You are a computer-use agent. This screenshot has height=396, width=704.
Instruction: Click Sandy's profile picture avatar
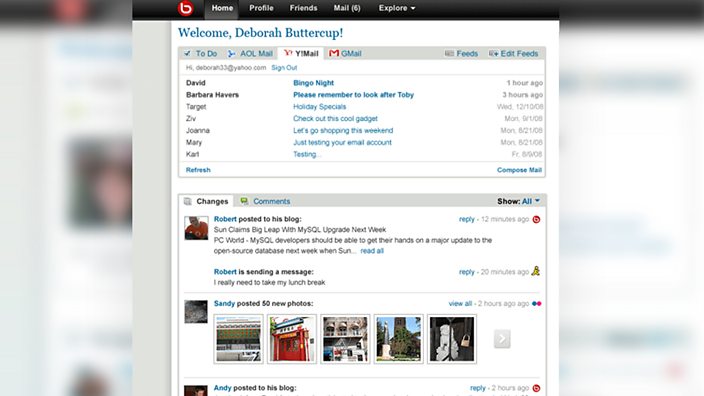tap(196, 312)
